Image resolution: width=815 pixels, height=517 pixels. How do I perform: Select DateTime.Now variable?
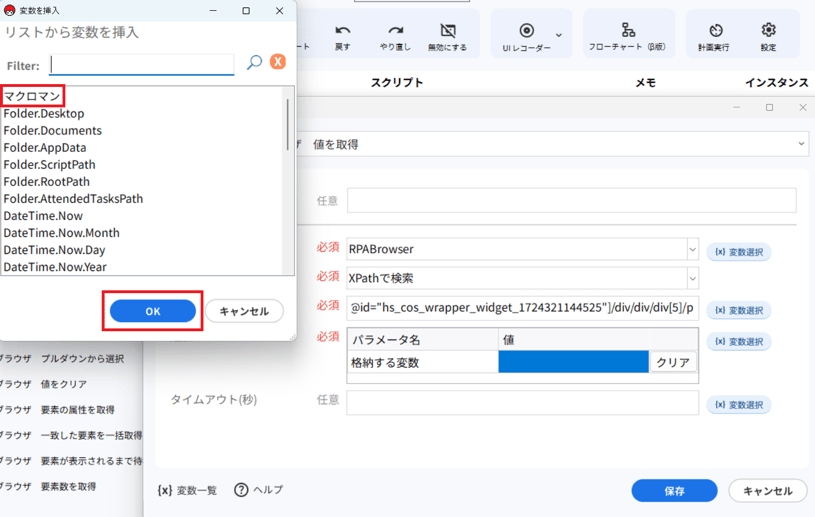tap(43, 216)
